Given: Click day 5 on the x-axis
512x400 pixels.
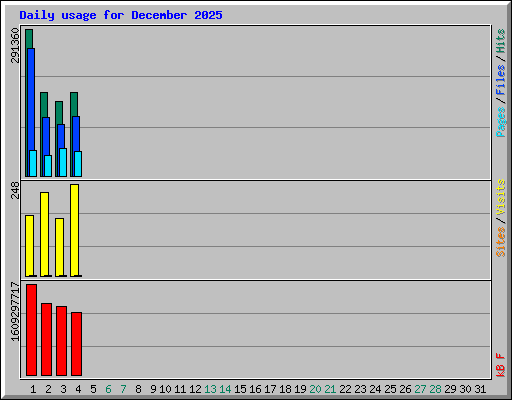Looking at the screenshot, I should pos(93,389).
